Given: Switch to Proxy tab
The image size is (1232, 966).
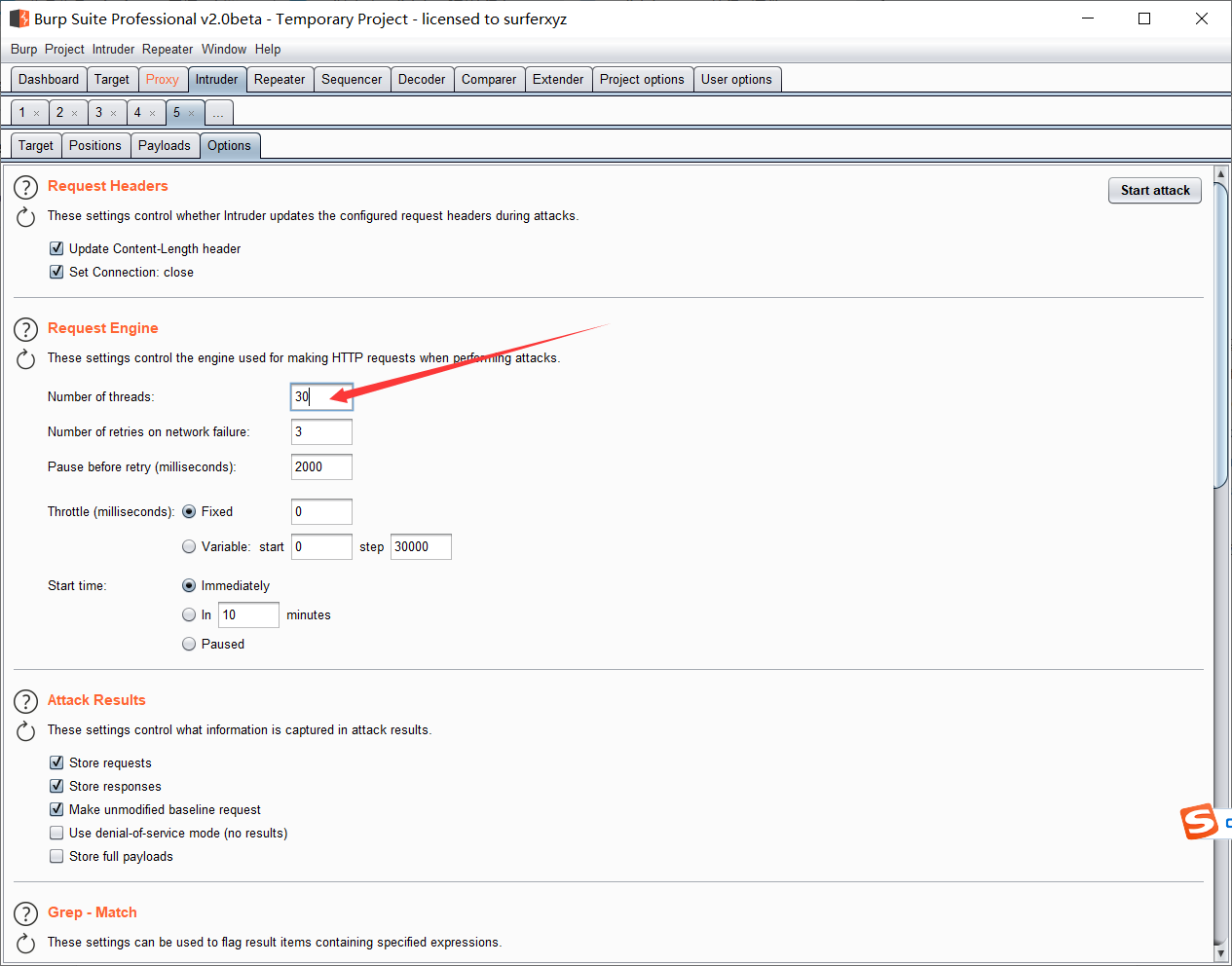Looking at the screenshot, I should point(163,80).
